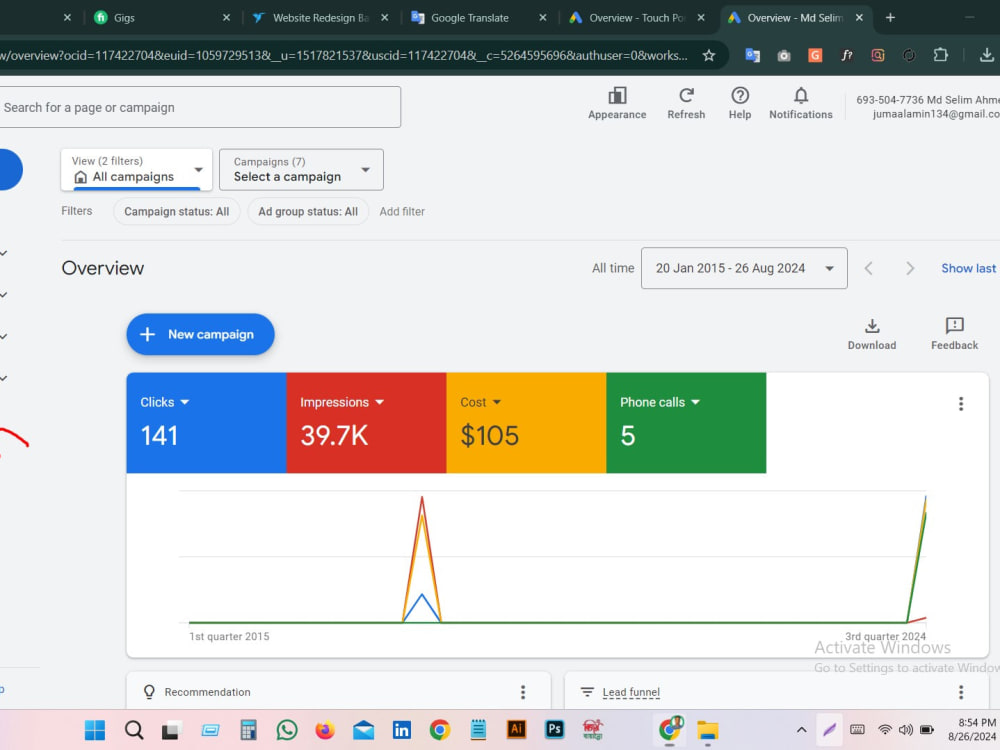Click the Refresh icon
The image size is (1000, 750).
pos(686,103)
